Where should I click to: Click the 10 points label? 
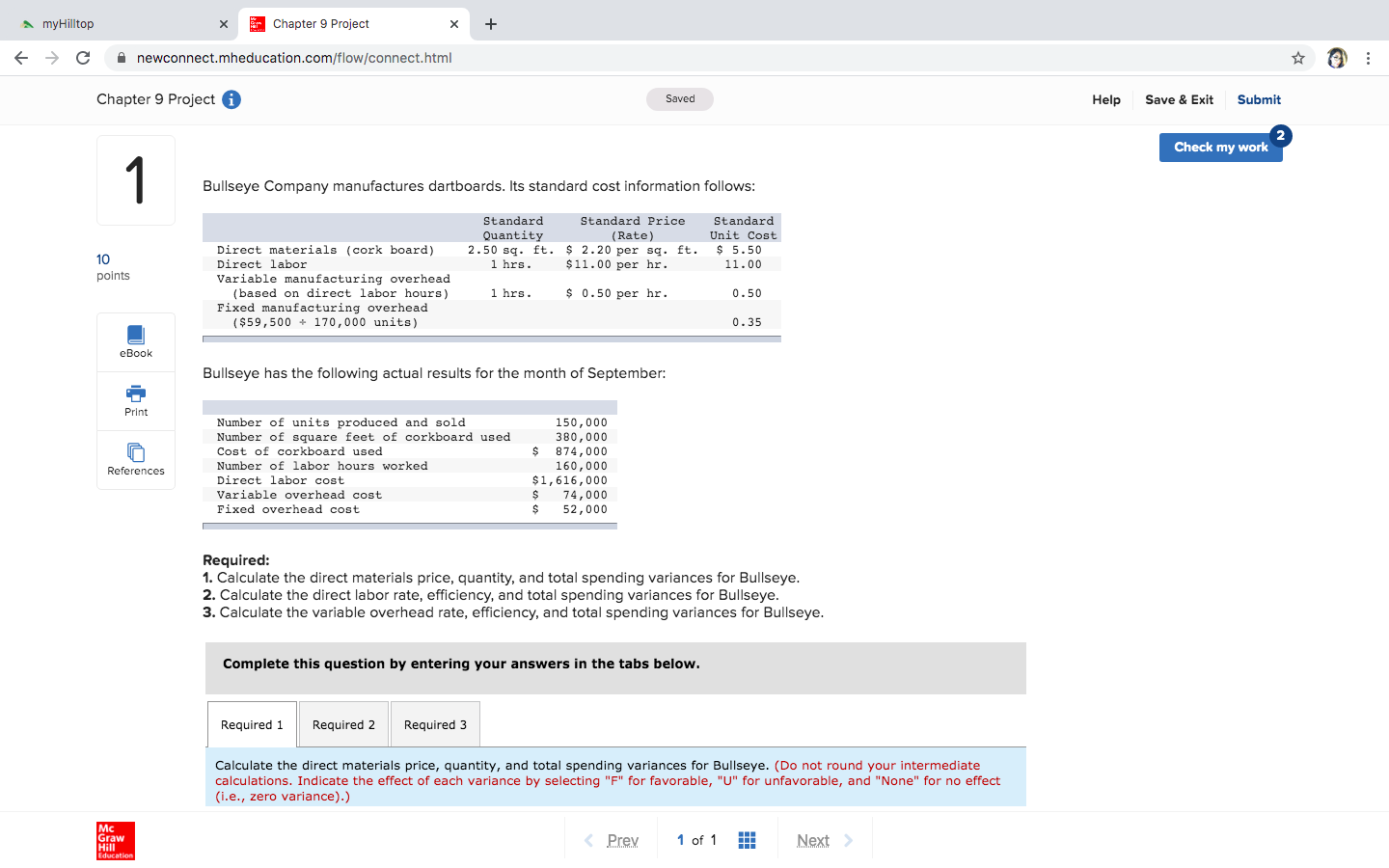[113, 267]
